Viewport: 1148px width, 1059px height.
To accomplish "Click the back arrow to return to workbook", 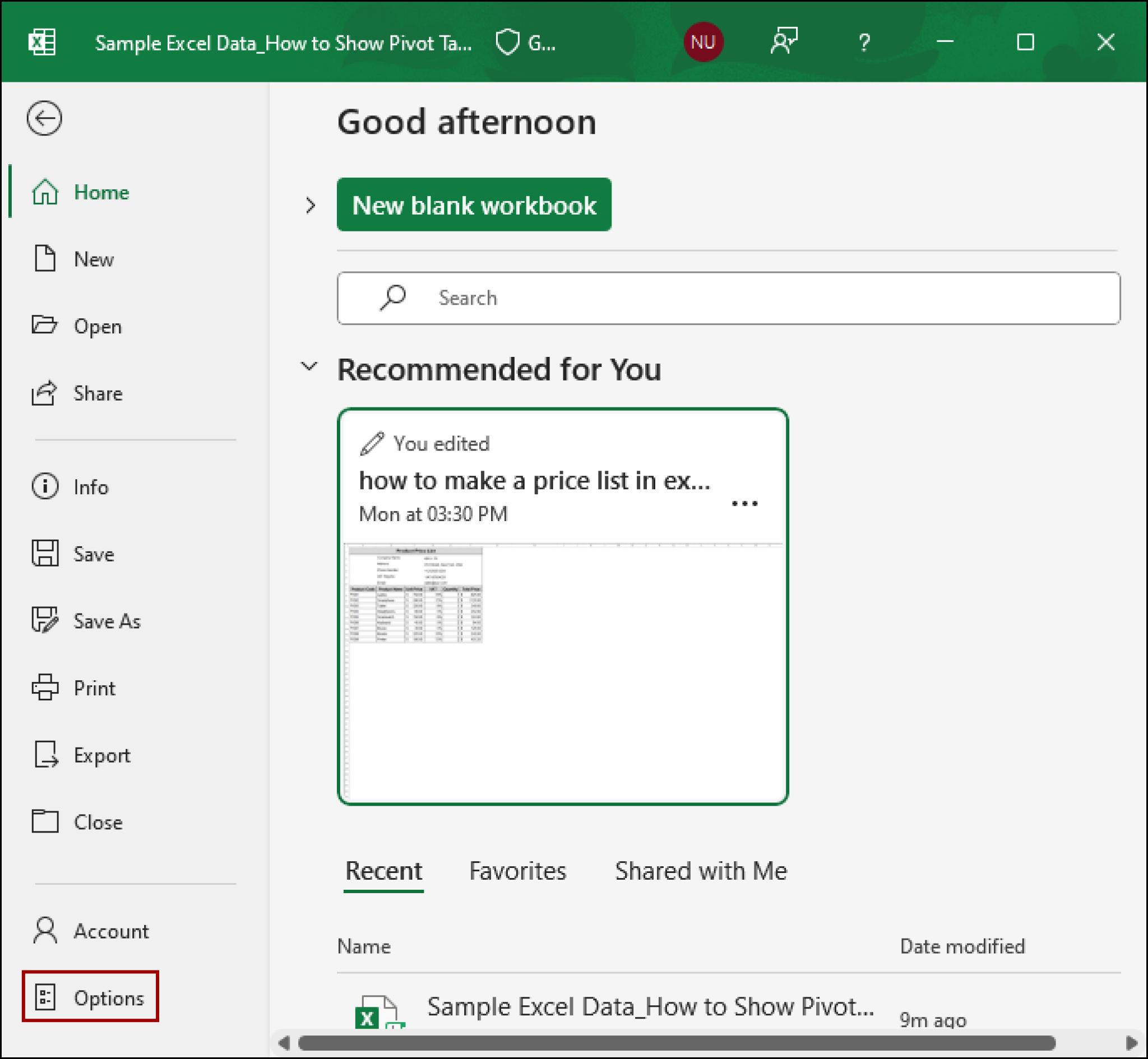I will 44,119.
